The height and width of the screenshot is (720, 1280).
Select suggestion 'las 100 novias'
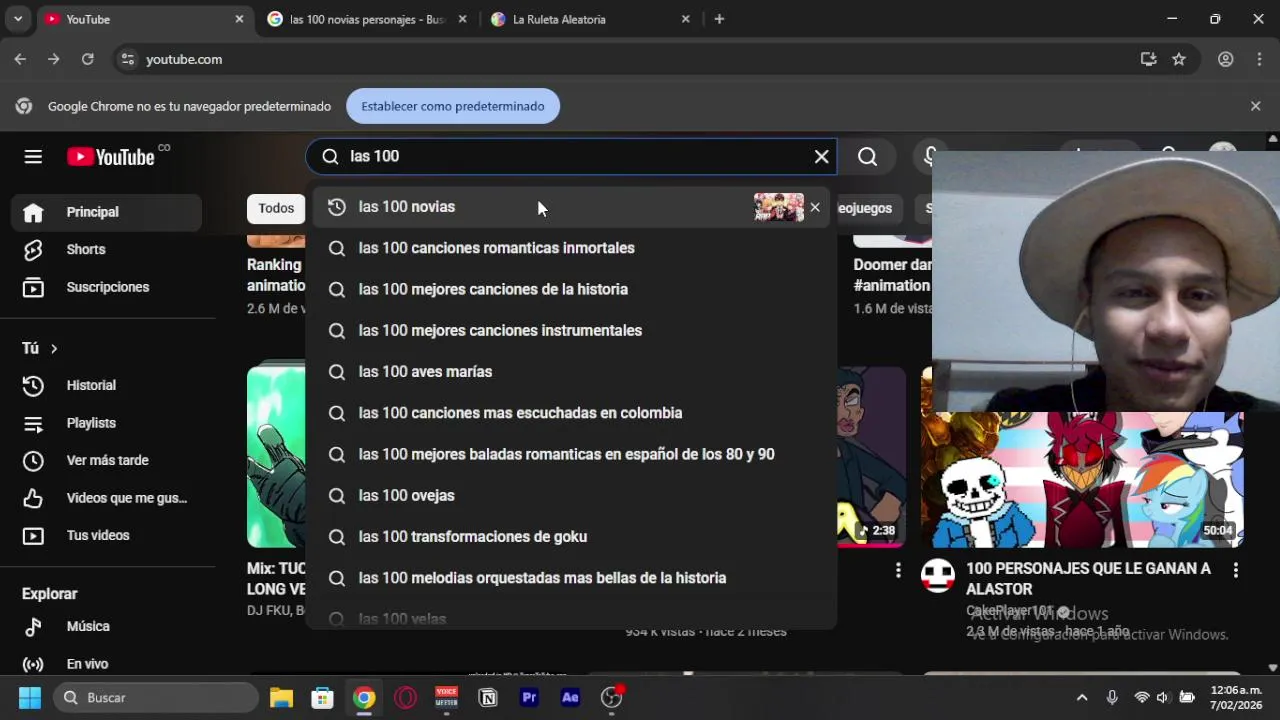pos(571,207)
